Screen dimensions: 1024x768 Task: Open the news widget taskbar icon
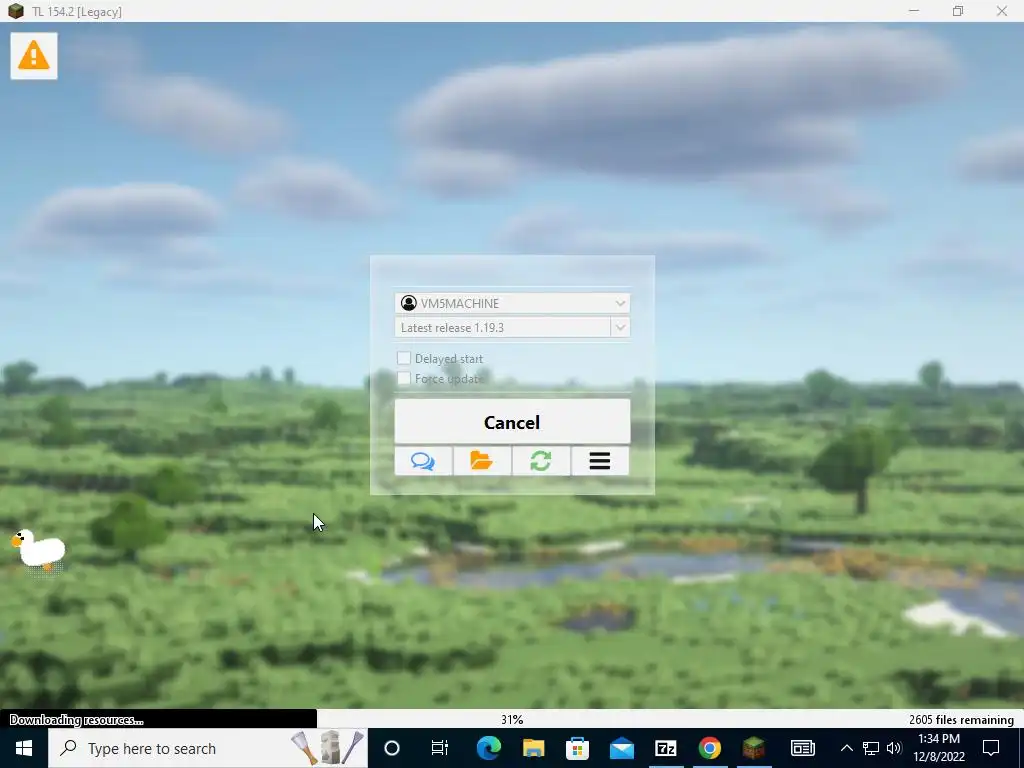coord(803,748)
